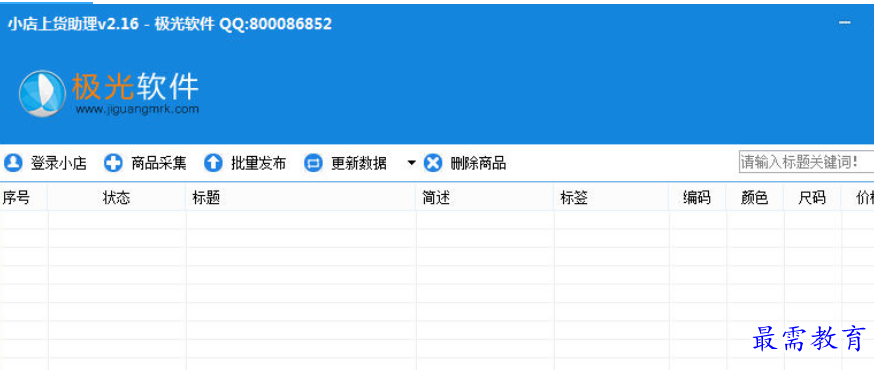Click the batch publish upload arrow icon

tap(213, 163)
